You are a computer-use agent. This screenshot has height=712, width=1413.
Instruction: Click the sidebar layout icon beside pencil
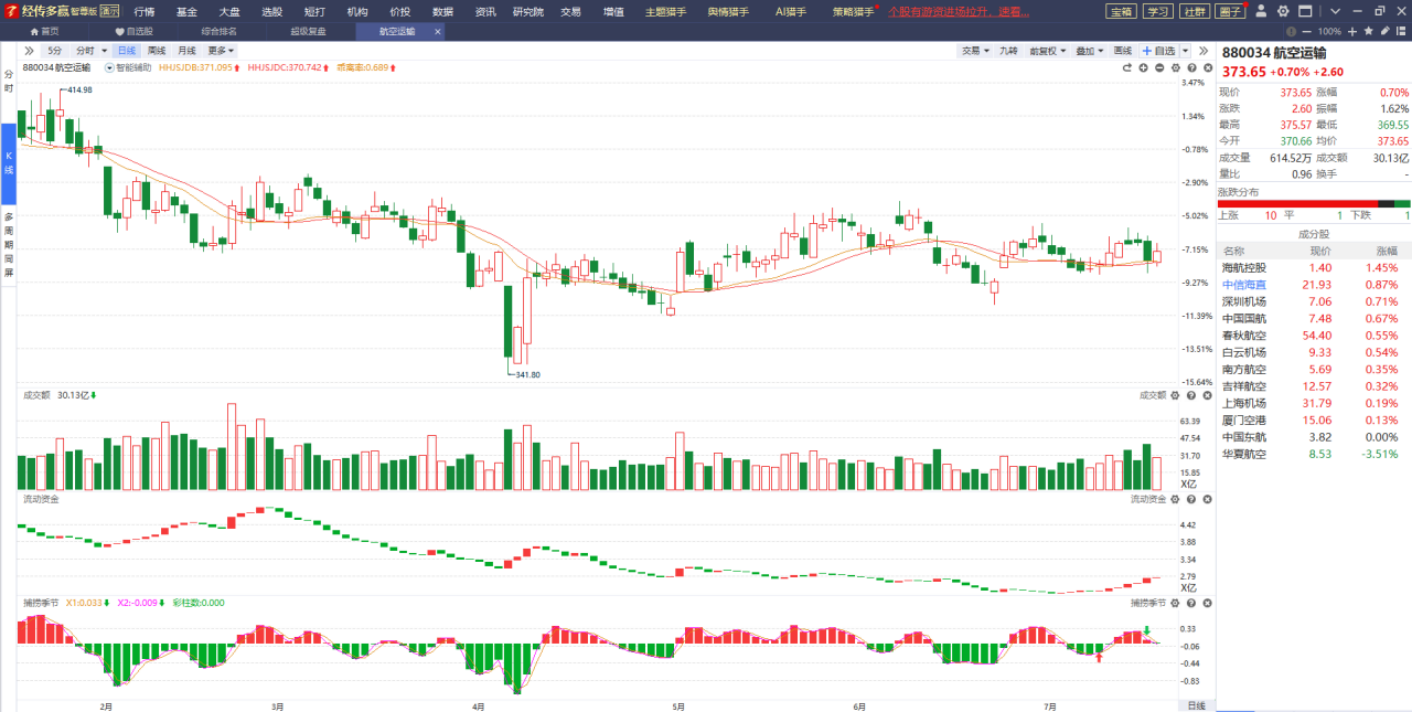(x=1400, y=31)
